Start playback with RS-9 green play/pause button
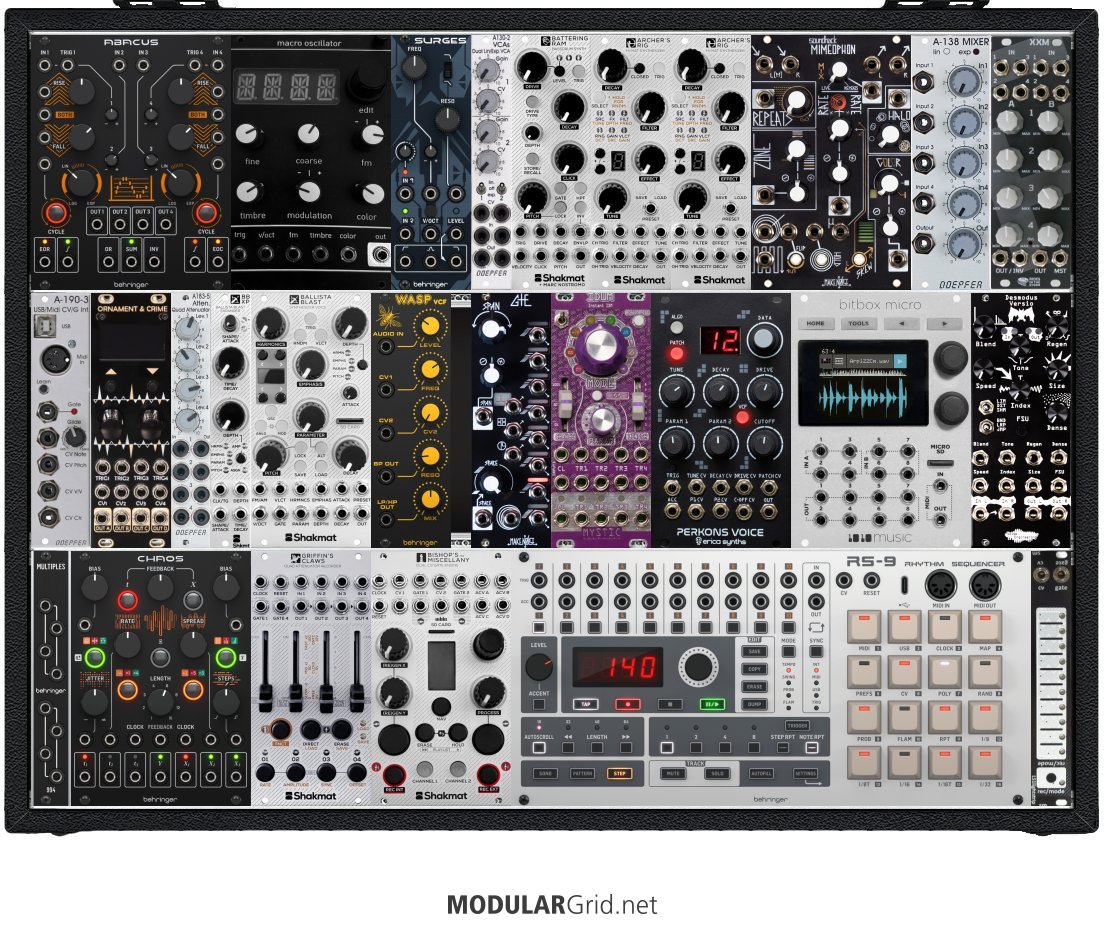Image resolution: width=1106 pixels, height=926 pixels. (711, 704)
